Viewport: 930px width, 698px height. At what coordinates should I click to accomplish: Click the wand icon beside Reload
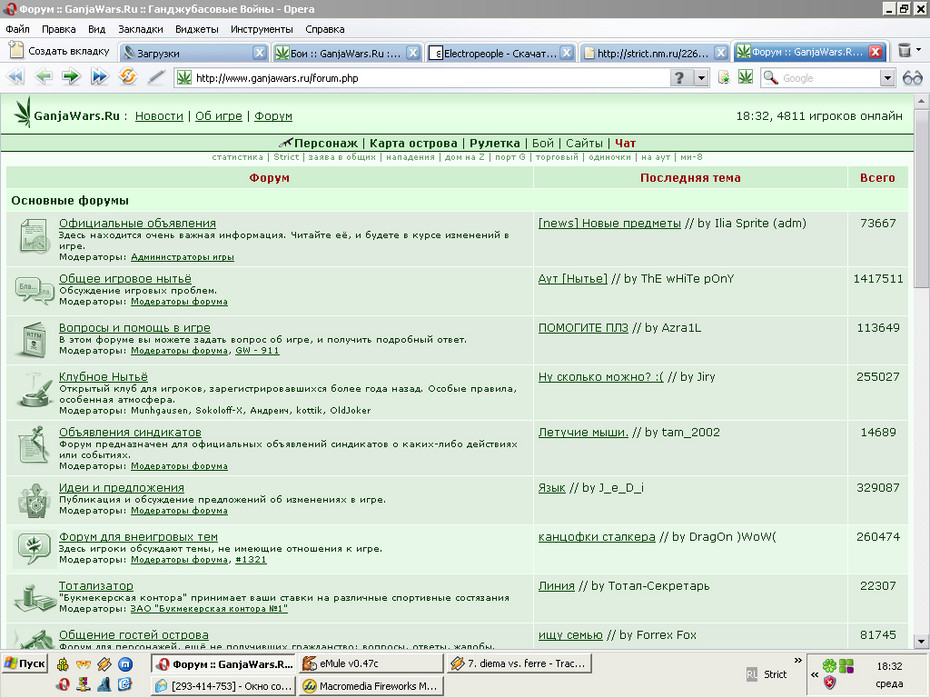pos(156,77)
